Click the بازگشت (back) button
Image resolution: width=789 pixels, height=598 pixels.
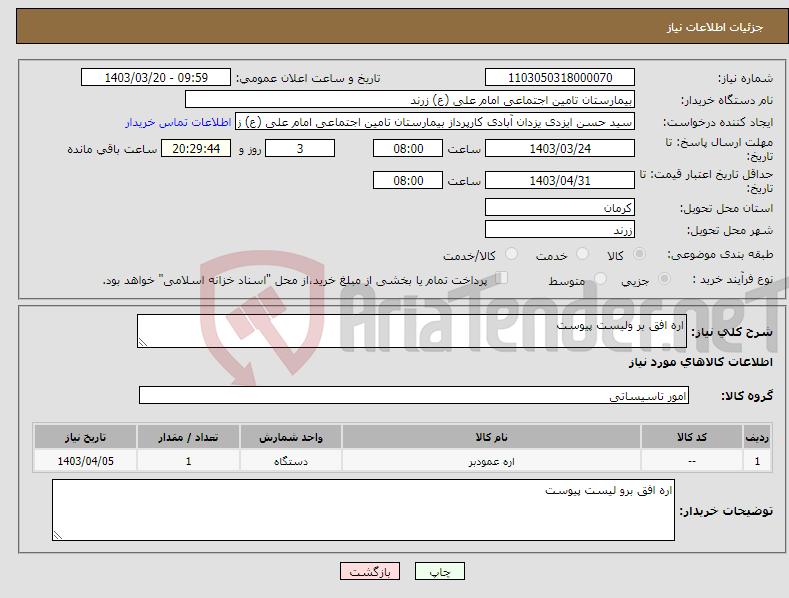tap(370, 571)
